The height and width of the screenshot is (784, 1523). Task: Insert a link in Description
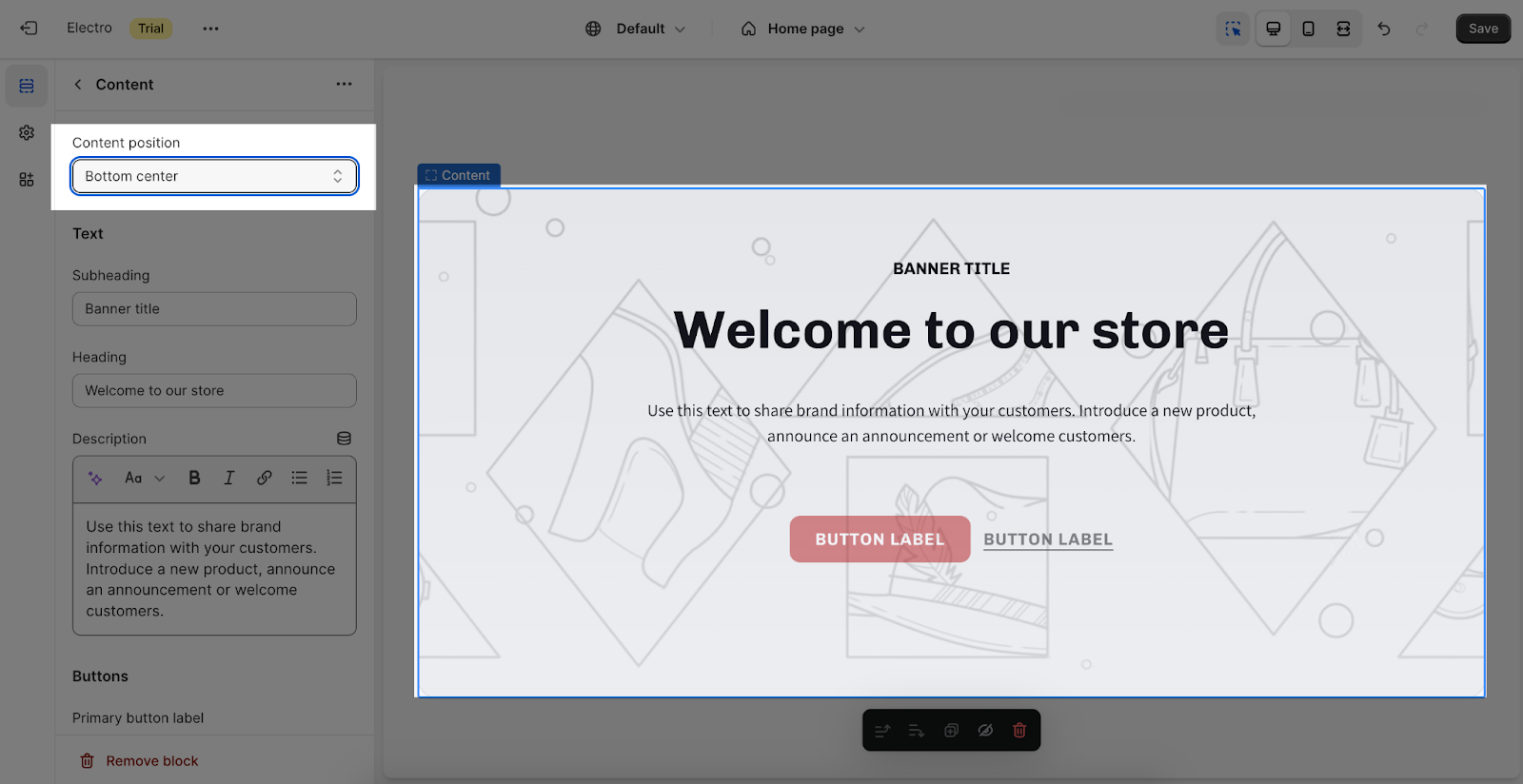[264, 478]
